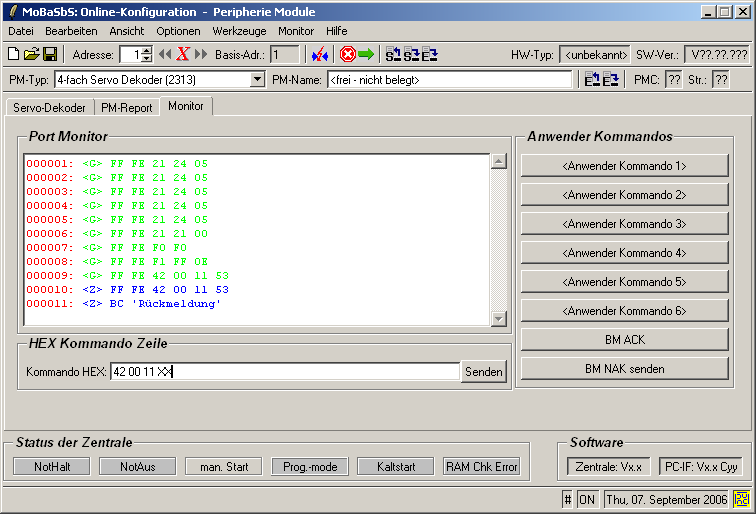Toggle the NotHalt status button
This screenshot has width=756, height=514.
tap(52, 466)
